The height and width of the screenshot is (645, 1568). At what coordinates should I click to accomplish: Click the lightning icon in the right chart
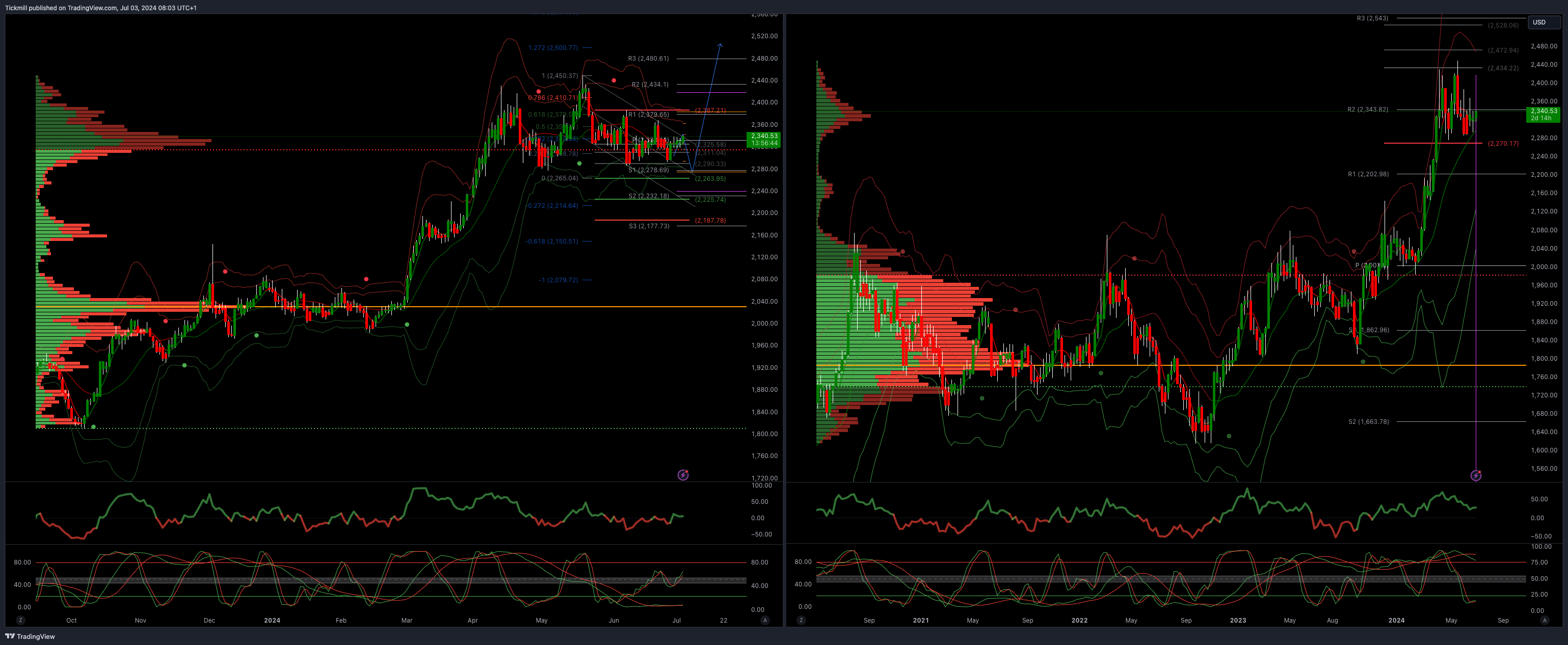(1476, 475)
